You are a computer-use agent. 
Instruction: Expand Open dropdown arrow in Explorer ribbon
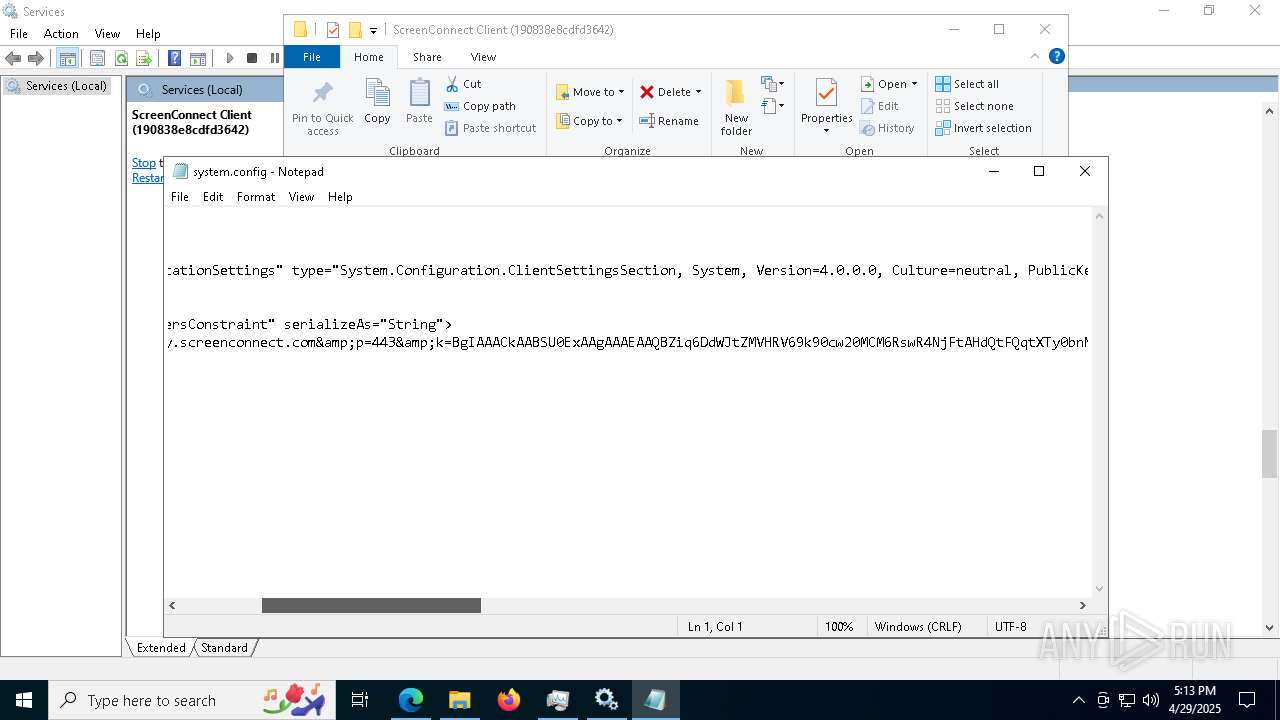pyautogui.click(x=914, y=84)
